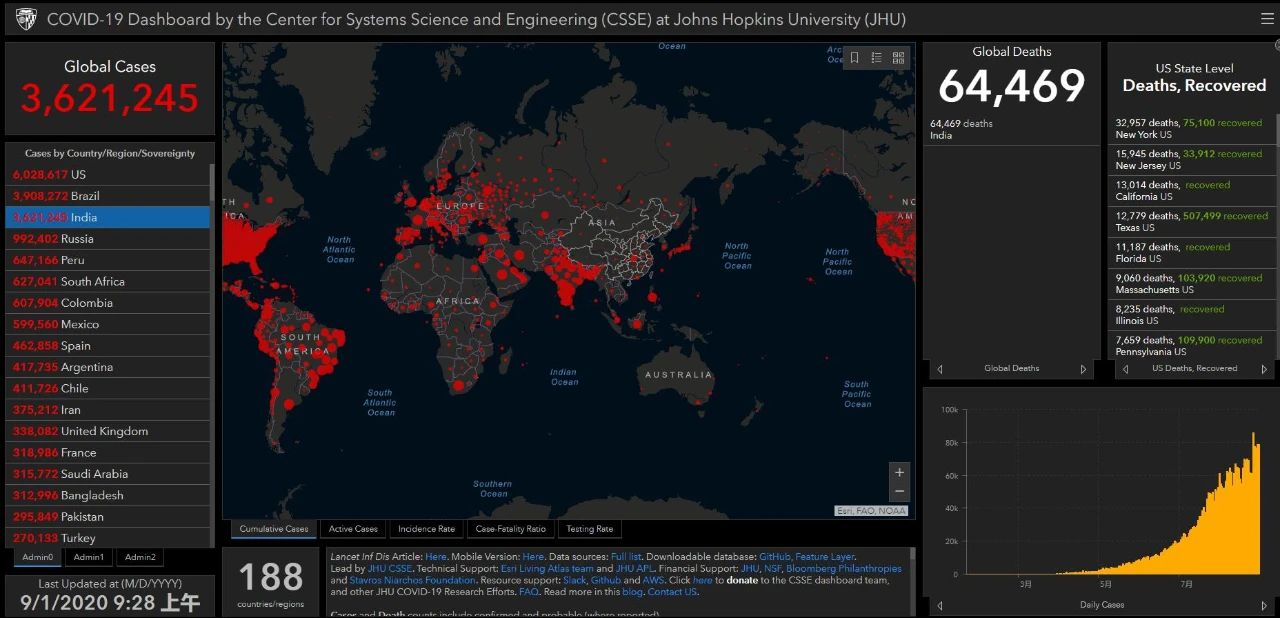Select the South Africa row

[108, 282]
